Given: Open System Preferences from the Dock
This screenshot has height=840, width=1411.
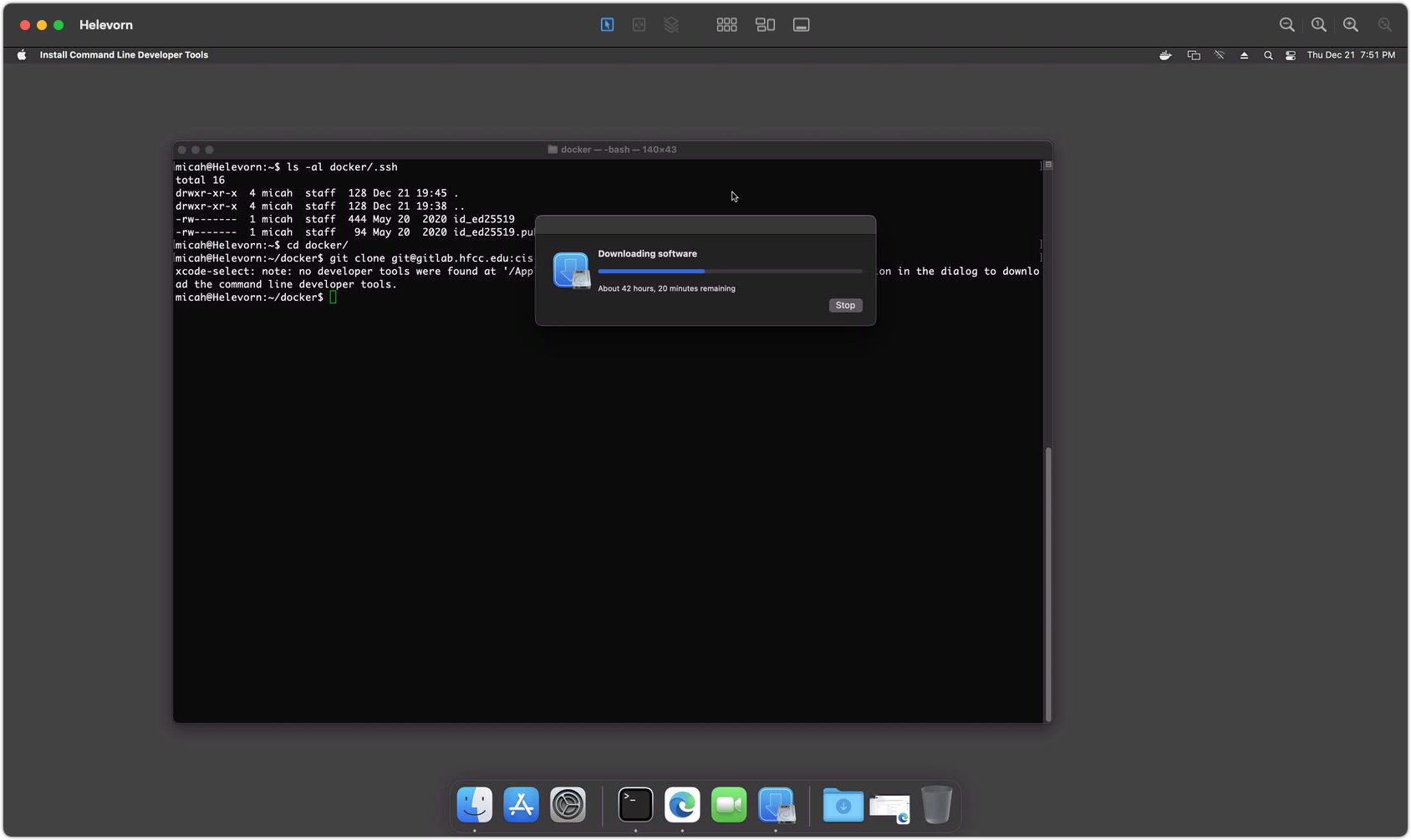Looking at the screenshot, I should pyautogui.click(x=568, y=805).
